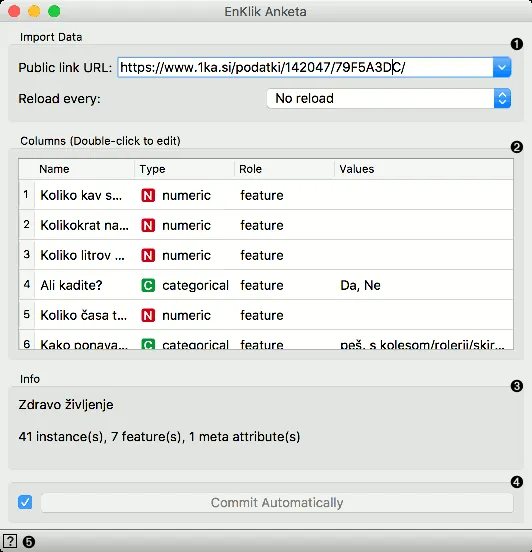The height and width of the screenshot is (552, 532).
Task: Click numeric icon in Koliko časa row
Action: (x=148, y=315)
